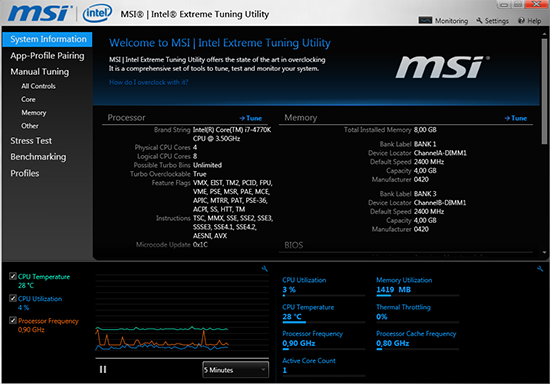
Task: Click the Intel logo in header
Action: (97, 13)
